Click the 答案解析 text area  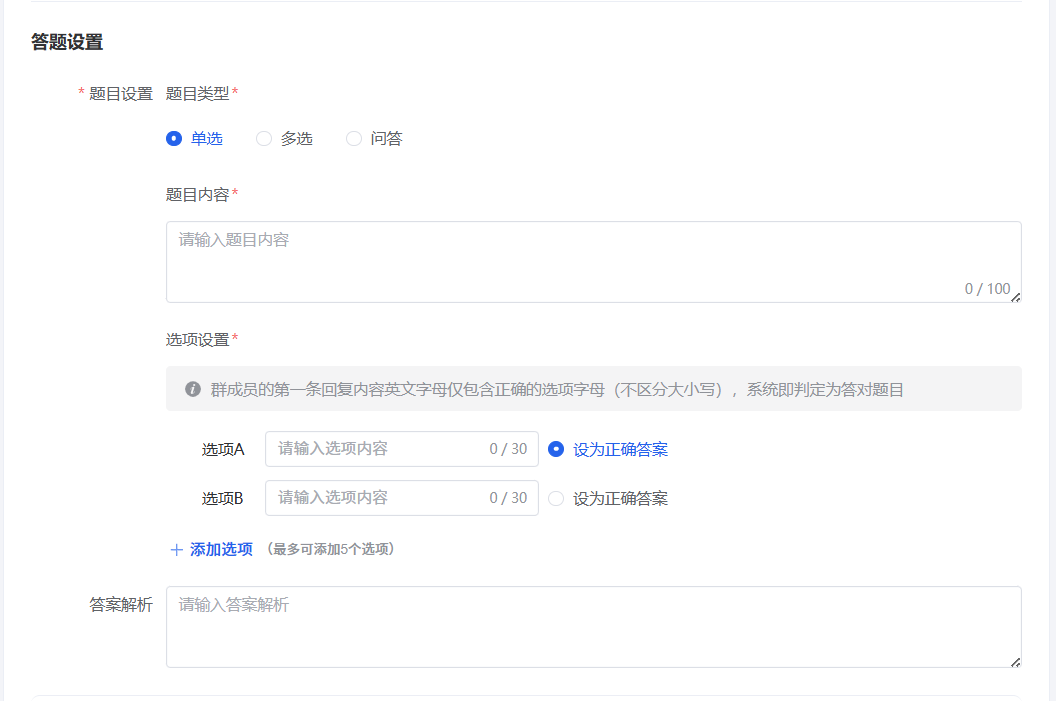pos(593,627)
